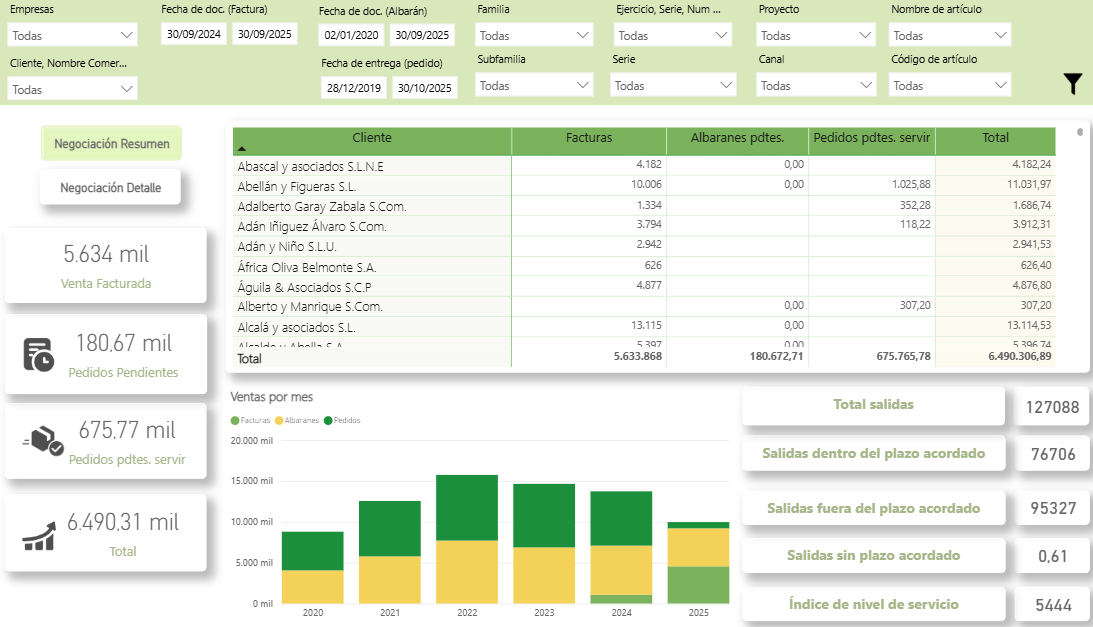Toggle Pedidos series in chart legend
Viewport: 1093px width, 627px height.
pyautogui.click(x=343, y=420)
